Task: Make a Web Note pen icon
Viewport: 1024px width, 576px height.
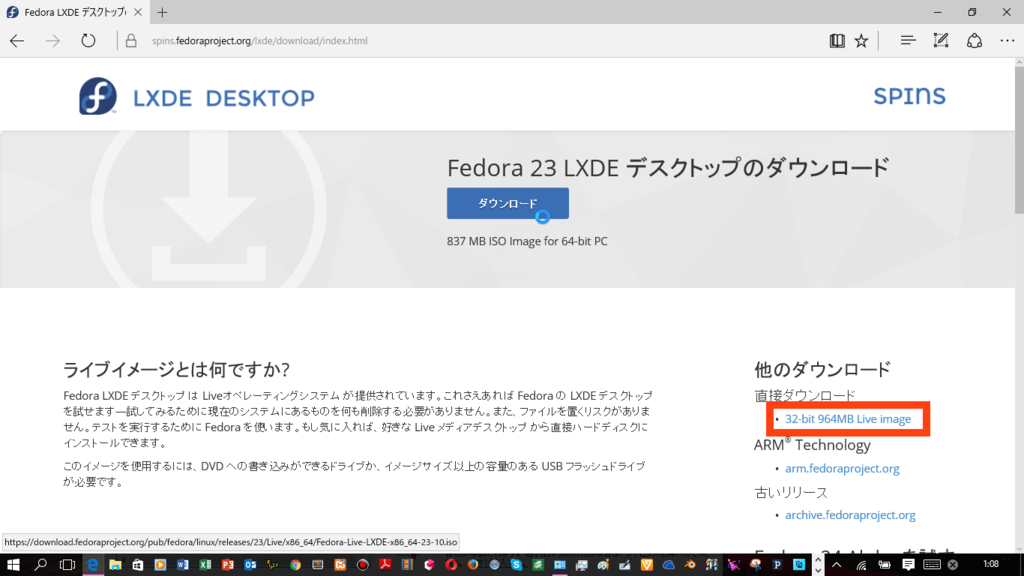Action: (x=940, y=40)
